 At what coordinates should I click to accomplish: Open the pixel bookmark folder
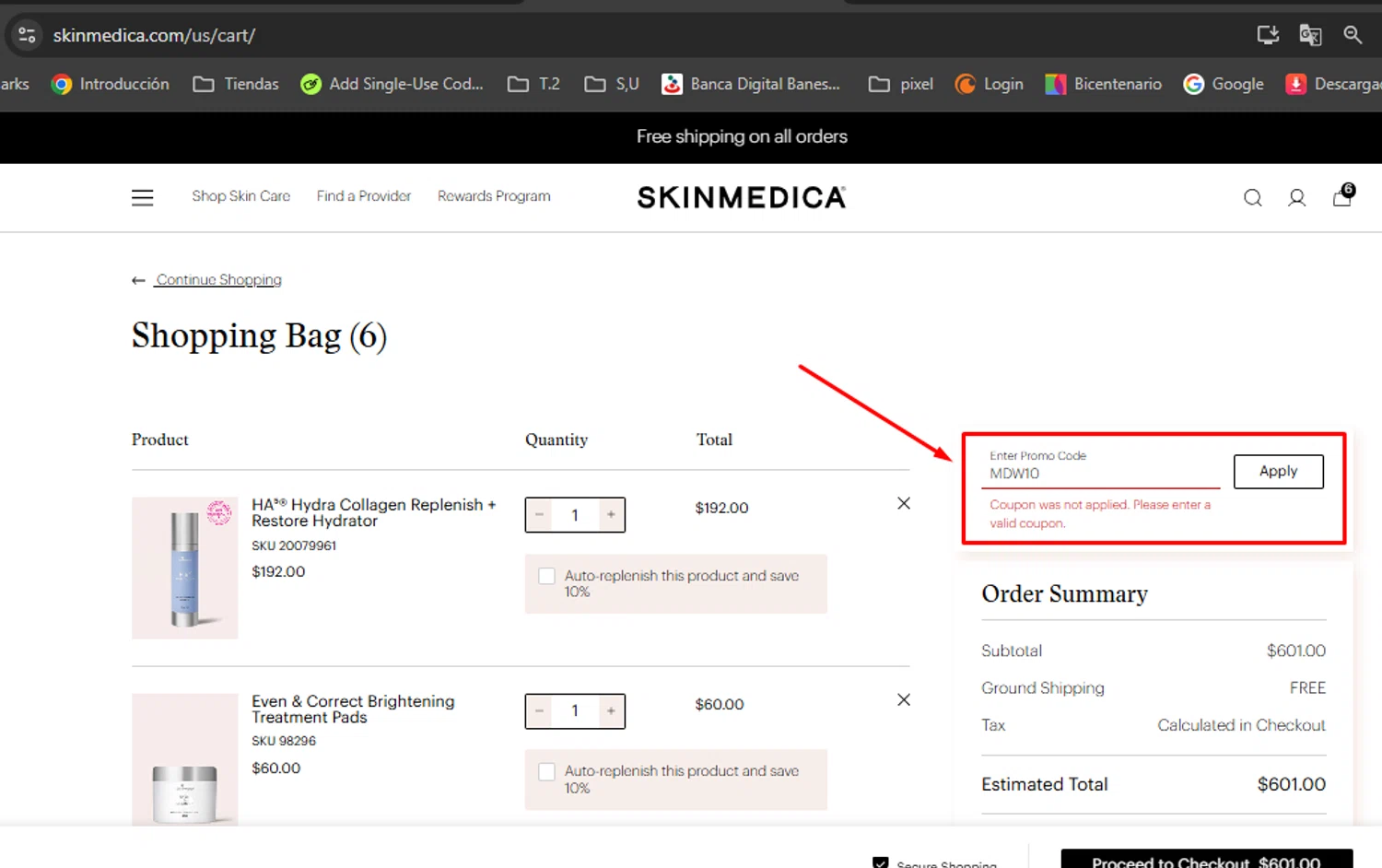[x=901, y=84]
